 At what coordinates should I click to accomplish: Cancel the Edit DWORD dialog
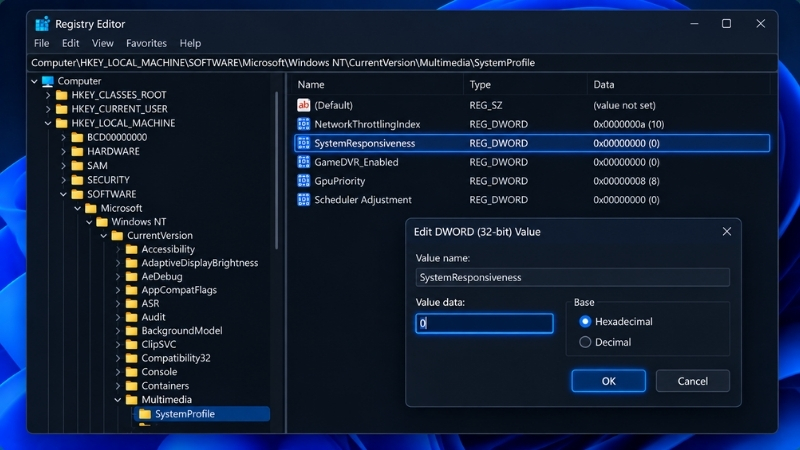click(x=692, y=381)
